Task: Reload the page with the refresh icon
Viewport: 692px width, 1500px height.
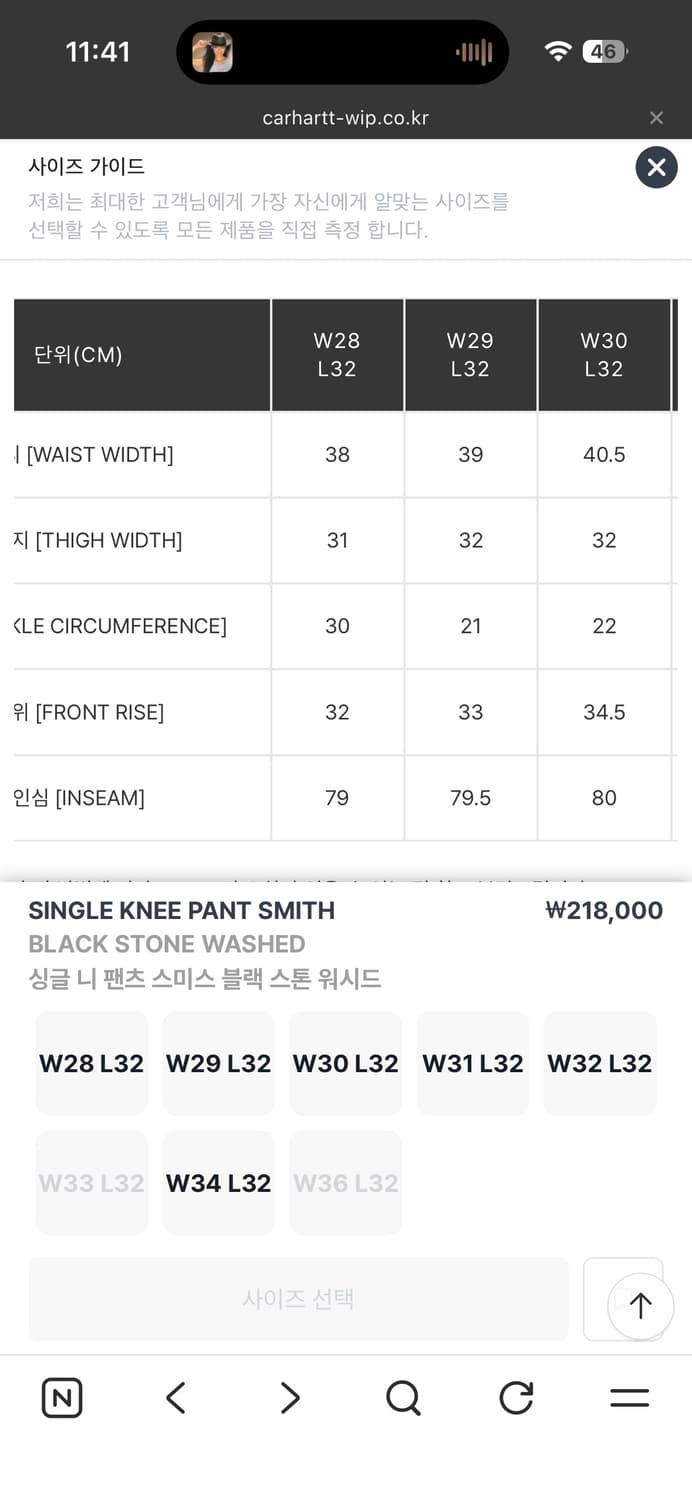Action: pyautogui.click(x=516, y=1397)
